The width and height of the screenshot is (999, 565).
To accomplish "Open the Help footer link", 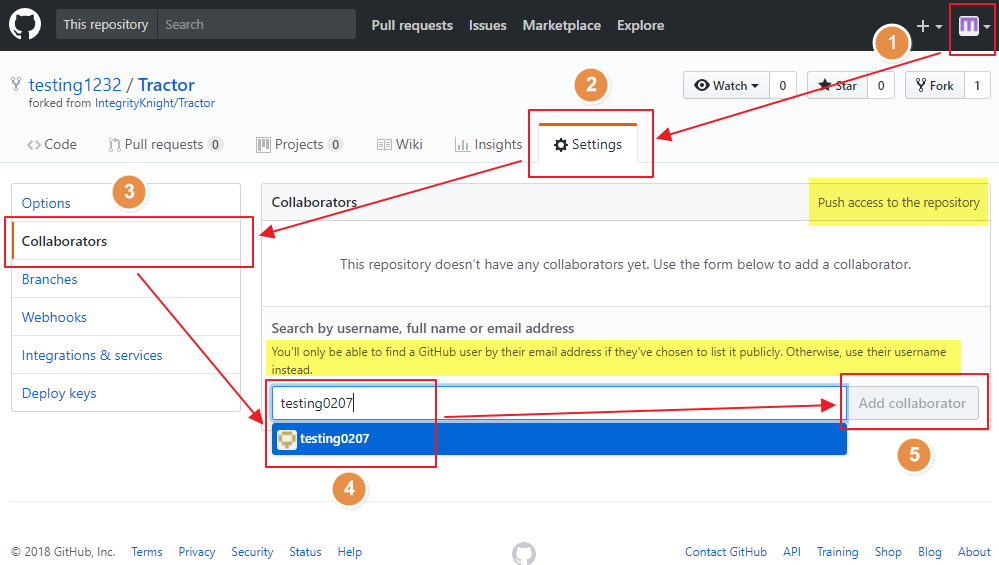I will coord(350,552).
